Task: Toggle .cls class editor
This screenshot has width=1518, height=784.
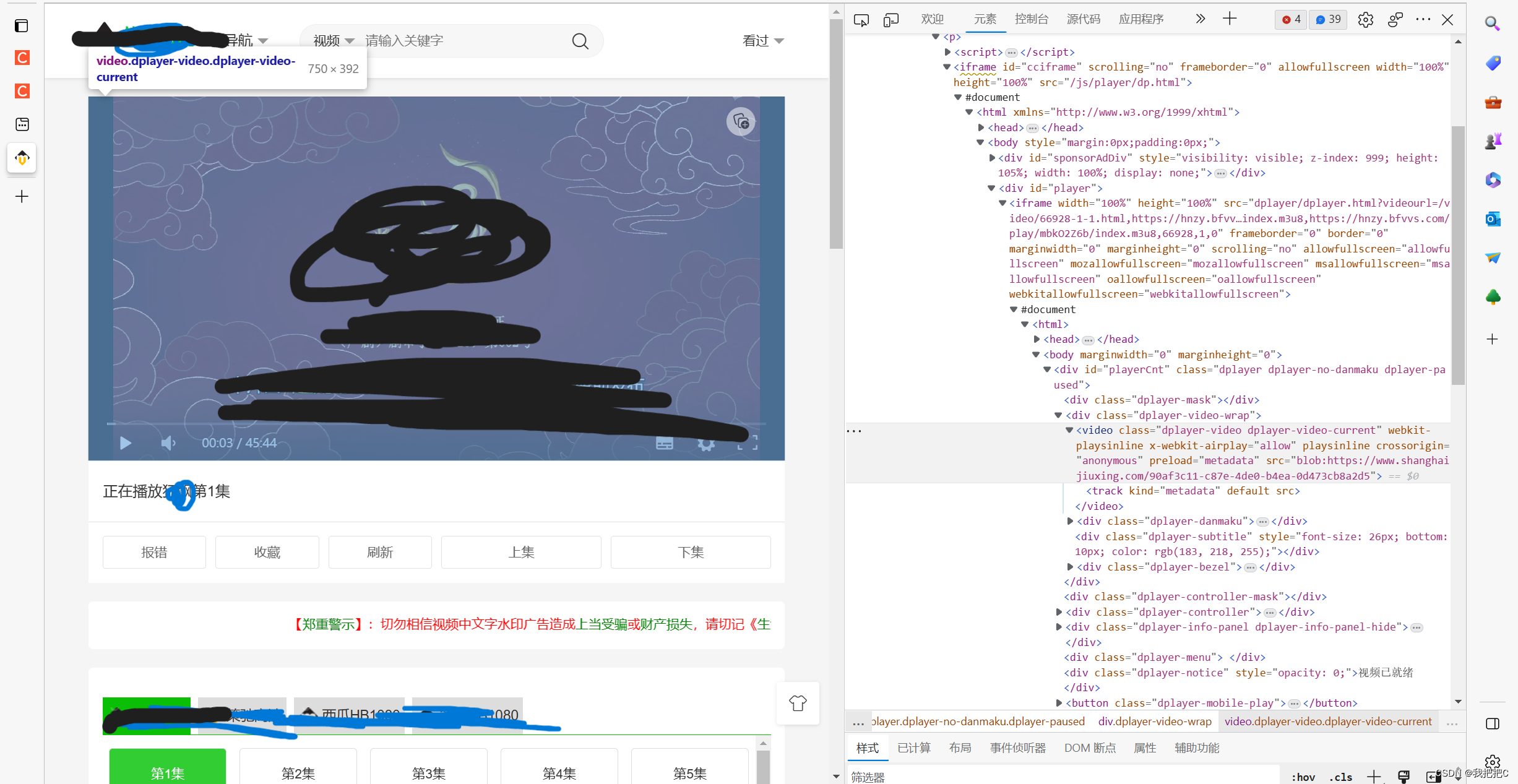Action: pyautogui.click(x=1340, y=777)
